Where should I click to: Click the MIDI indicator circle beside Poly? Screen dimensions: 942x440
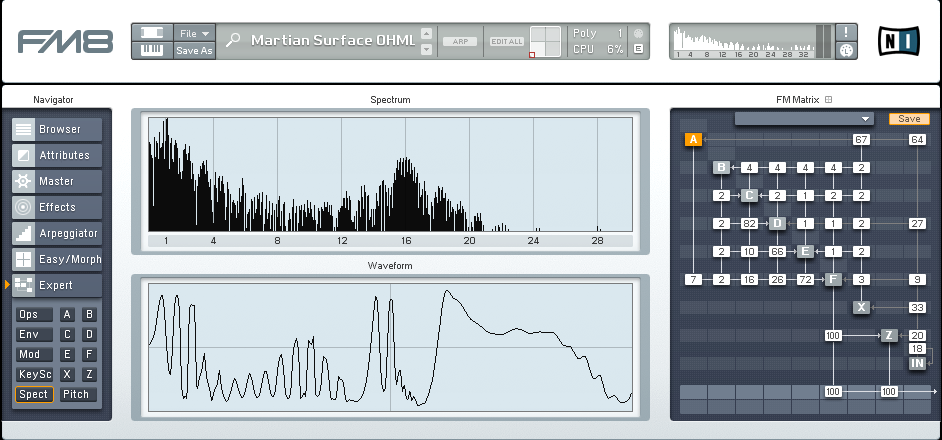coord(638,34)
